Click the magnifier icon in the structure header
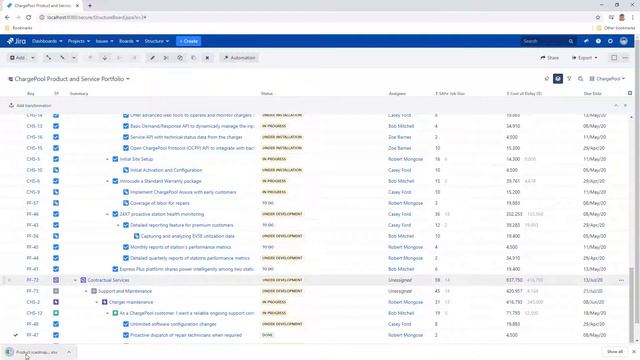This screenshot has width=640, height=360. pos(580,79)
